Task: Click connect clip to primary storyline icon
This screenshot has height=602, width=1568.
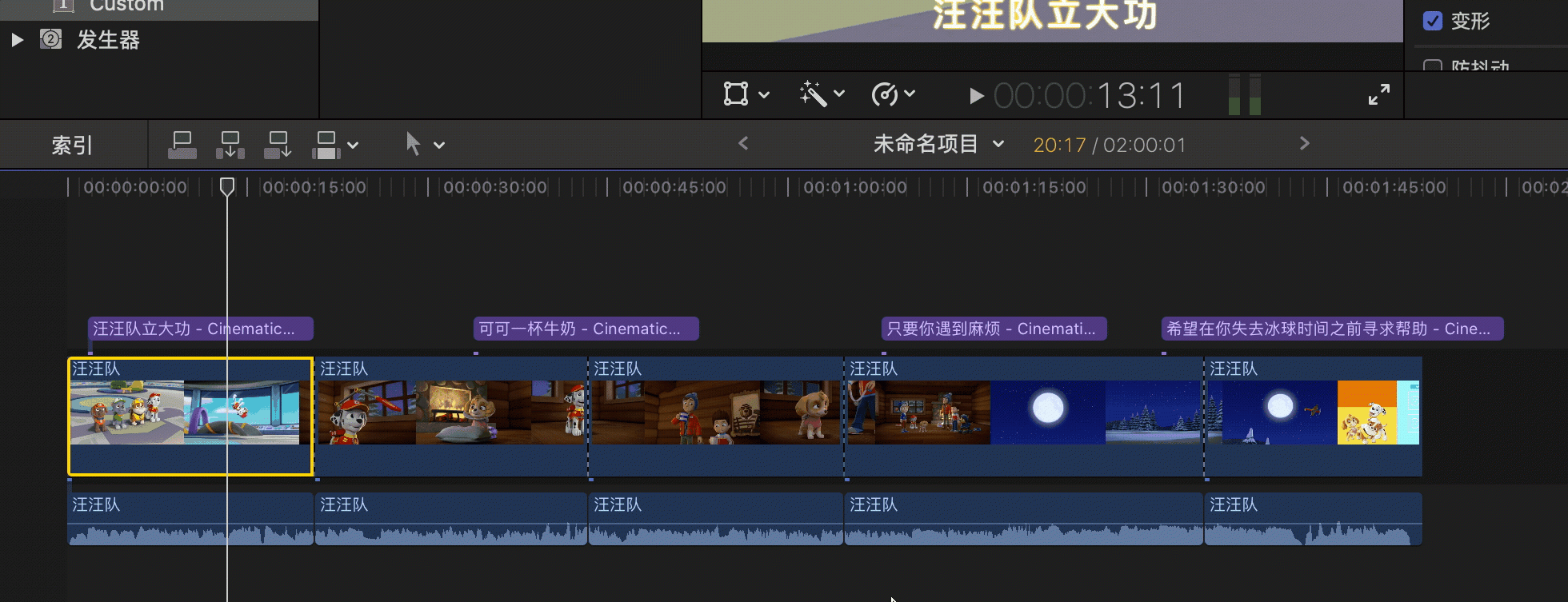Action: click(x=182, y=145)
